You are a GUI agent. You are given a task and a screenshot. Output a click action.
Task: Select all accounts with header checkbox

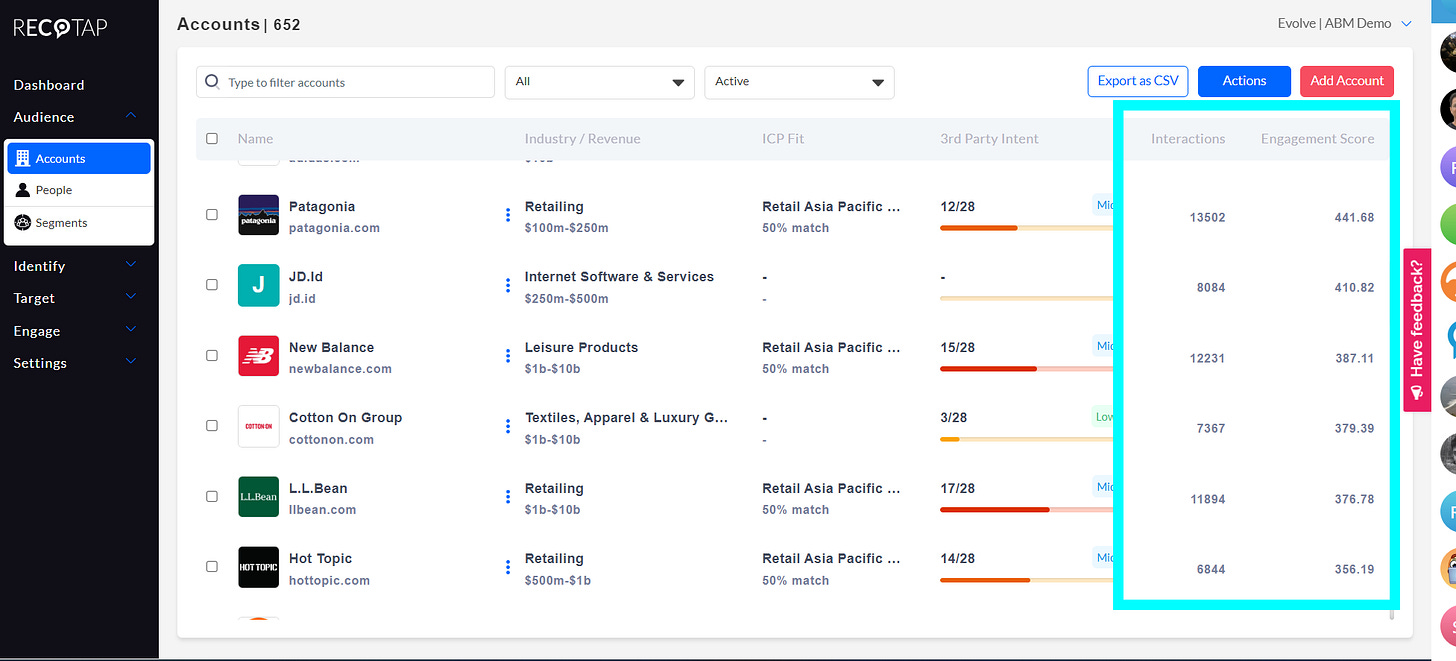pyautogui.click(x=212, y=139)
